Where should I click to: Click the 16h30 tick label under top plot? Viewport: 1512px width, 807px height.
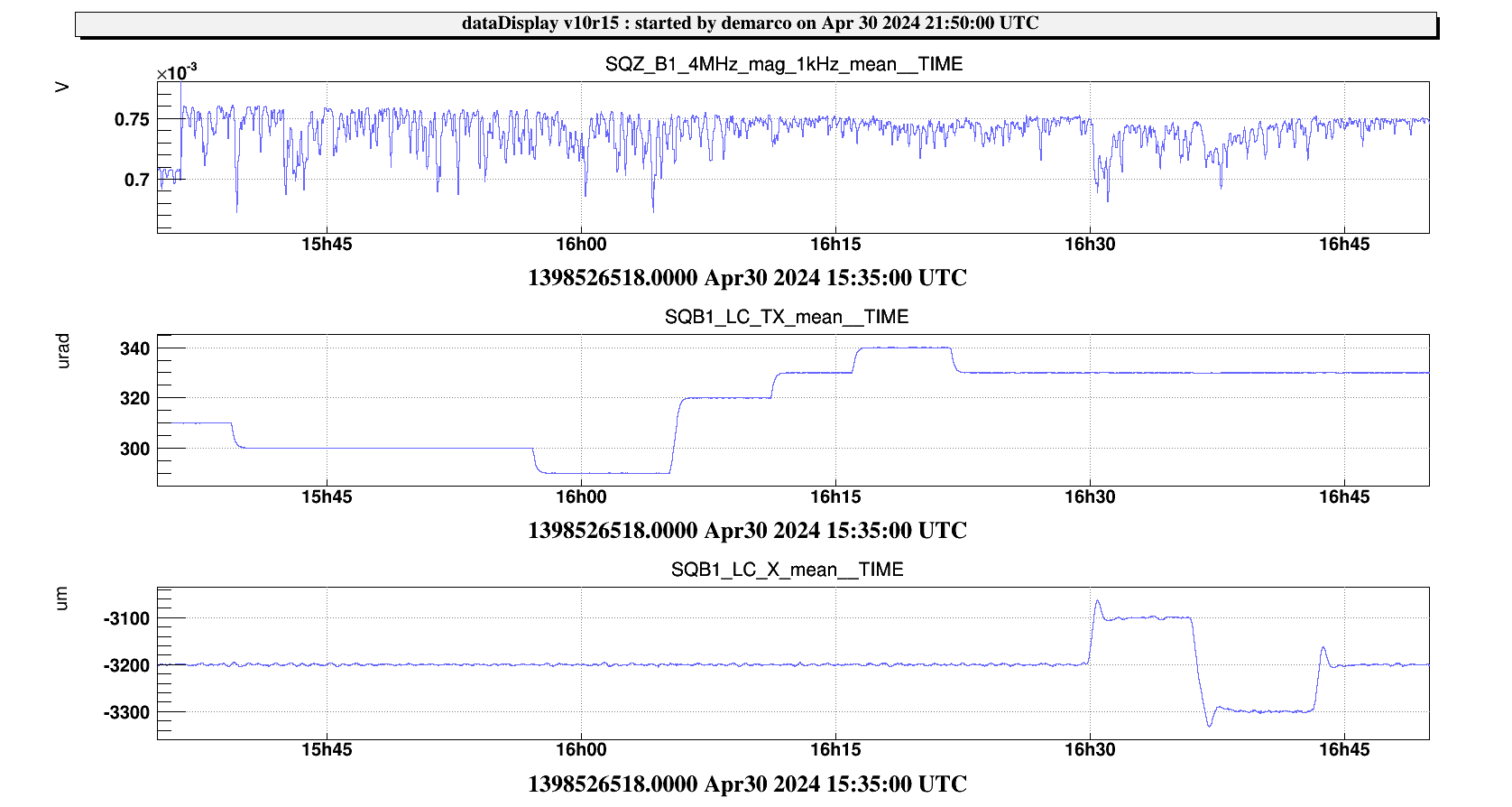(x=1090, y=245)
